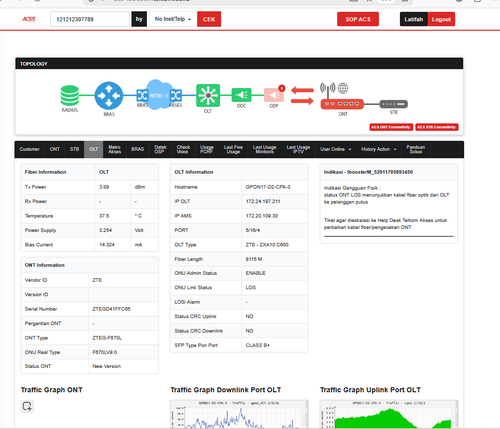Screen dimensions: 500x429
Task: Open the Last Usage Minitools tab
Action: [x=264, y=149]
